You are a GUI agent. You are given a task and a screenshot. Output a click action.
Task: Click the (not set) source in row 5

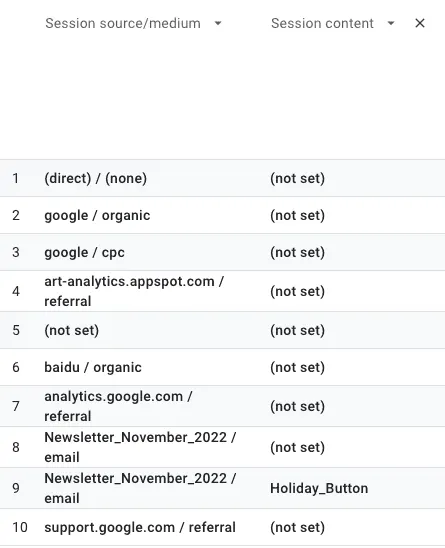click(x=71, y=330)
